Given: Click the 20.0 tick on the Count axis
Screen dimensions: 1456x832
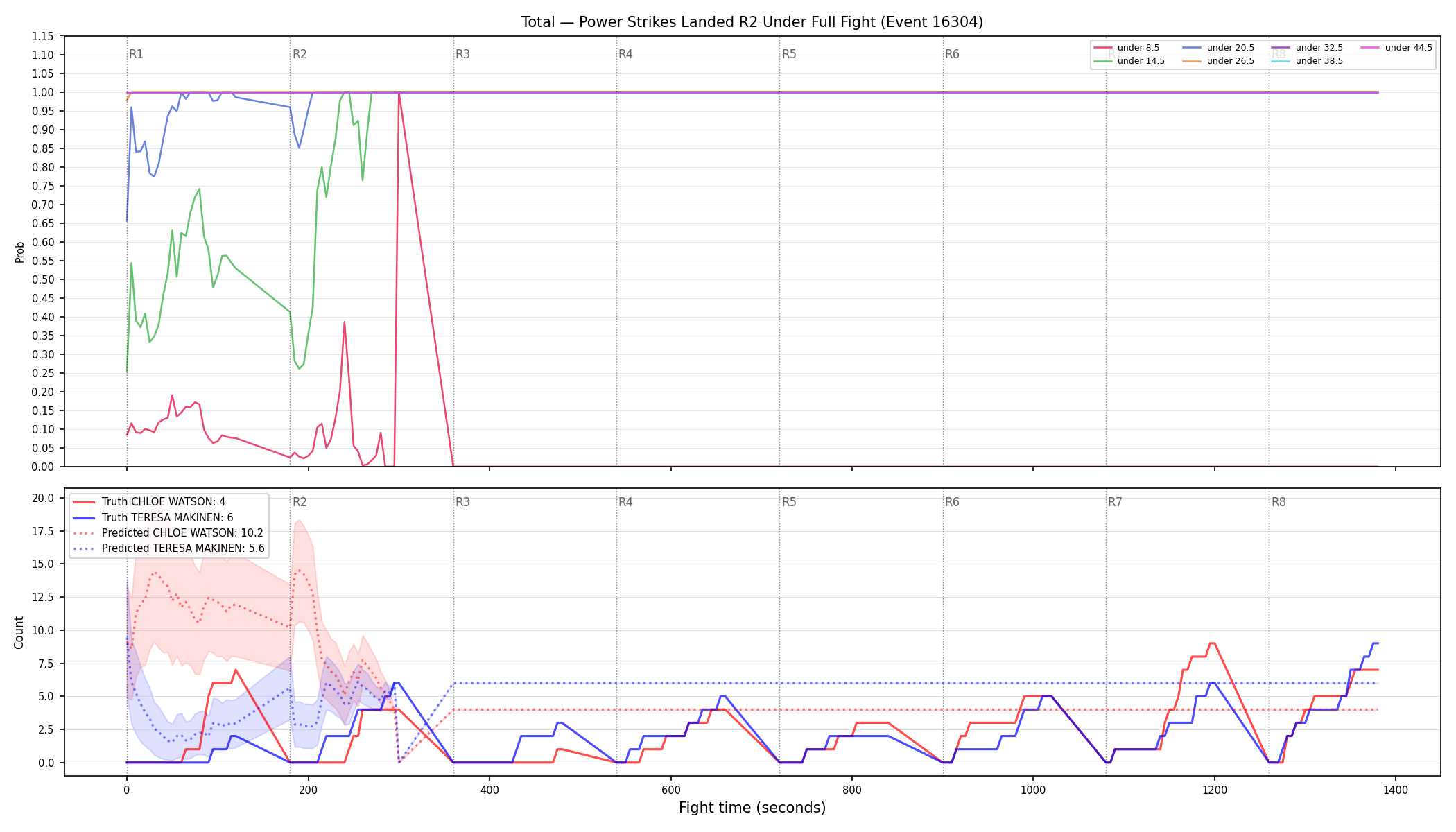Looking at the screenshot, I should click(x=43, y=498).
